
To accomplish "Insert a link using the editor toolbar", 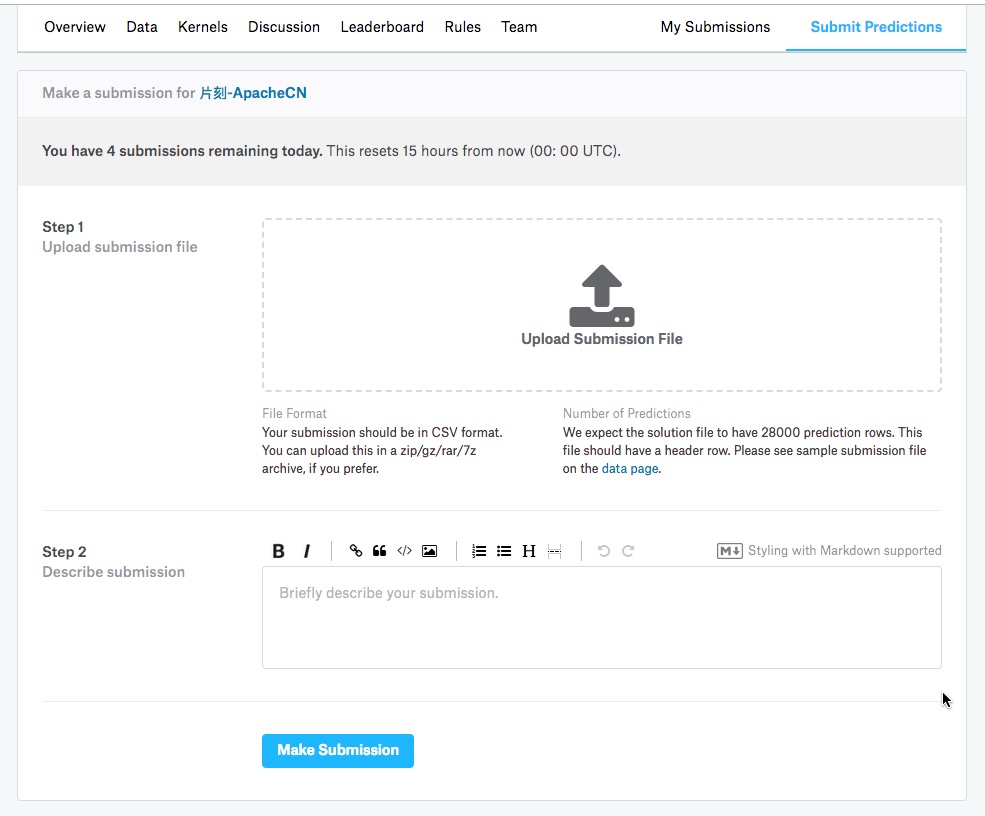I will coord(356,551).
